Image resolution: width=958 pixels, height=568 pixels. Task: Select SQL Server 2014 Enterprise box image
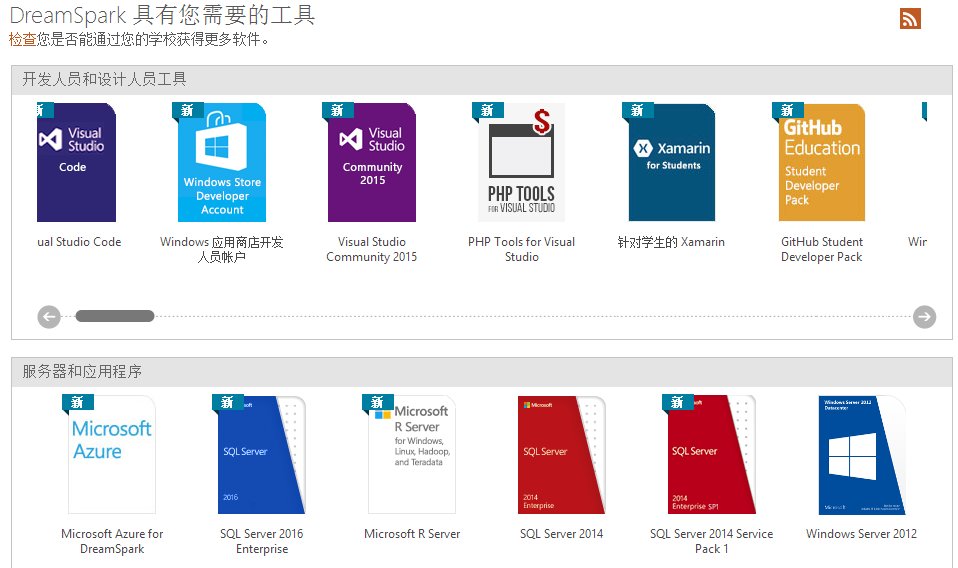pos(561,454)
